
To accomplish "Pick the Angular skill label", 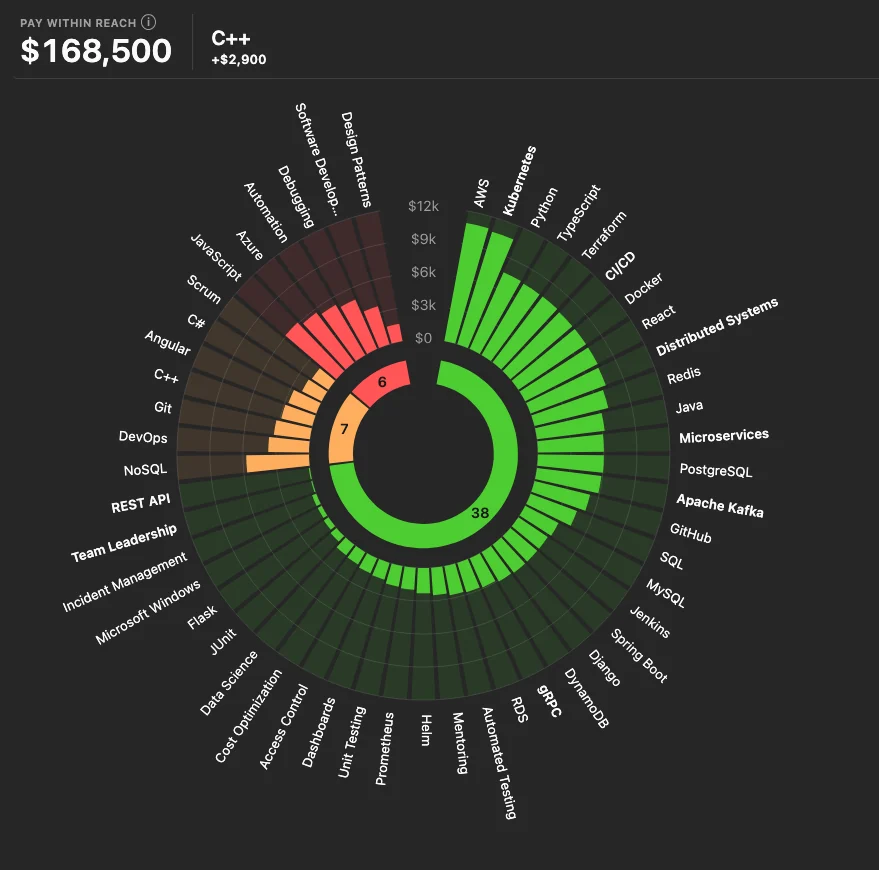I will point(168,343).
